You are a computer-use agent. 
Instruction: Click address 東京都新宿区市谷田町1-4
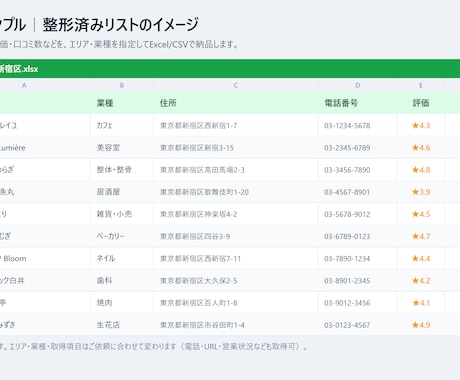tap(202, 325)
